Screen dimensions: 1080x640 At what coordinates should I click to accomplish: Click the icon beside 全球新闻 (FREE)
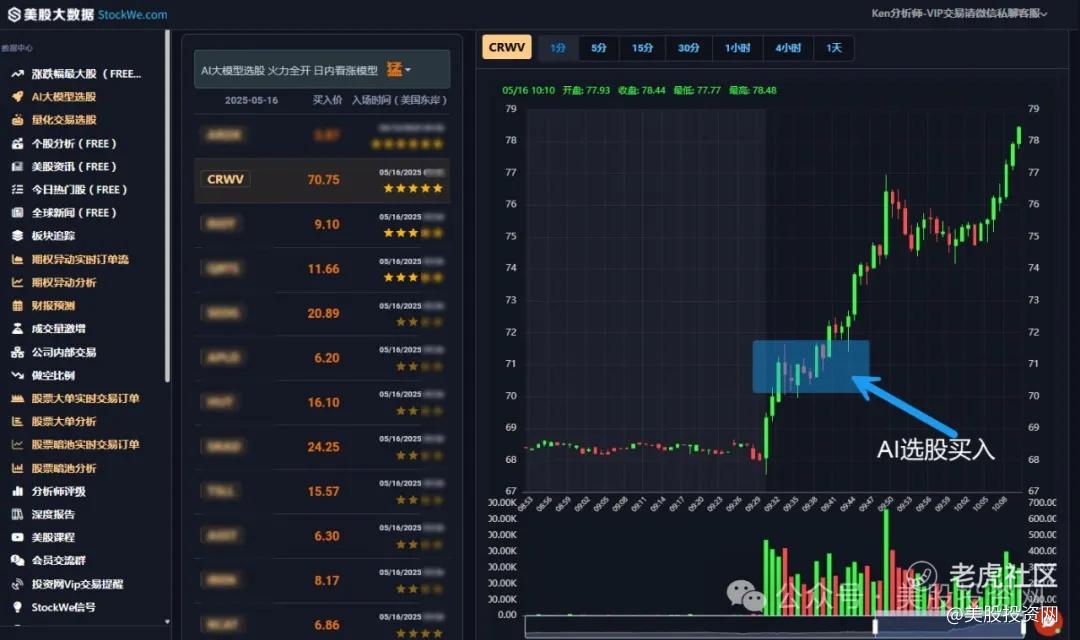(x=17, y=212)
